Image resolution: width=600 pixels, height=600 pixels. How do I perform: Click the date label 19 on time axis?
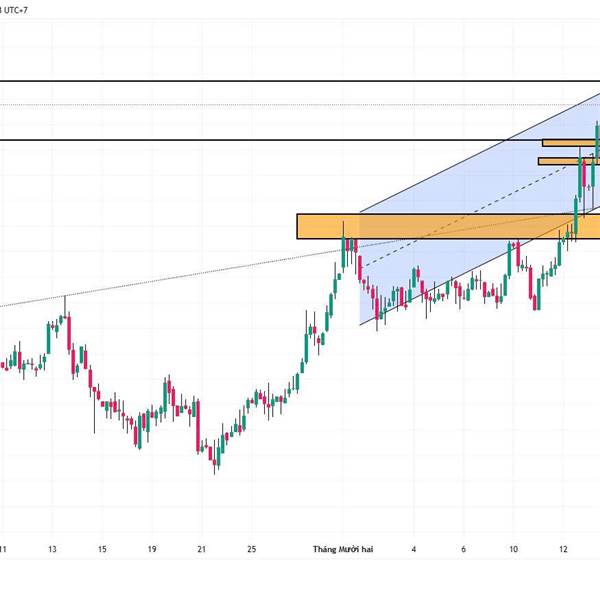pos(152,549)
